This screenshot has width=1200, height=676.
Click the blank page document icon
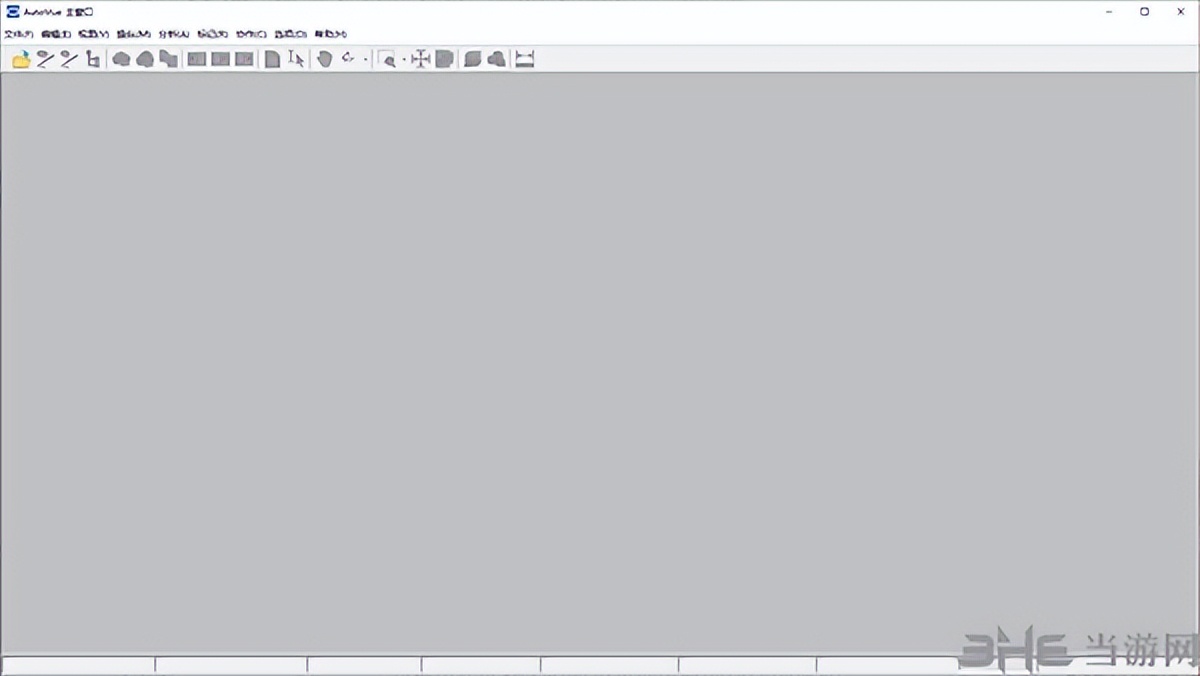[x=272, y=59]
